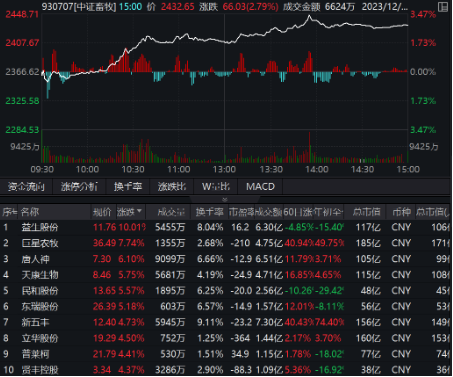Viewport: 453px width, 377px height.
Task: Click the baseline price label 2366.62
Action: pyautogui.click(x=22, y=72)
